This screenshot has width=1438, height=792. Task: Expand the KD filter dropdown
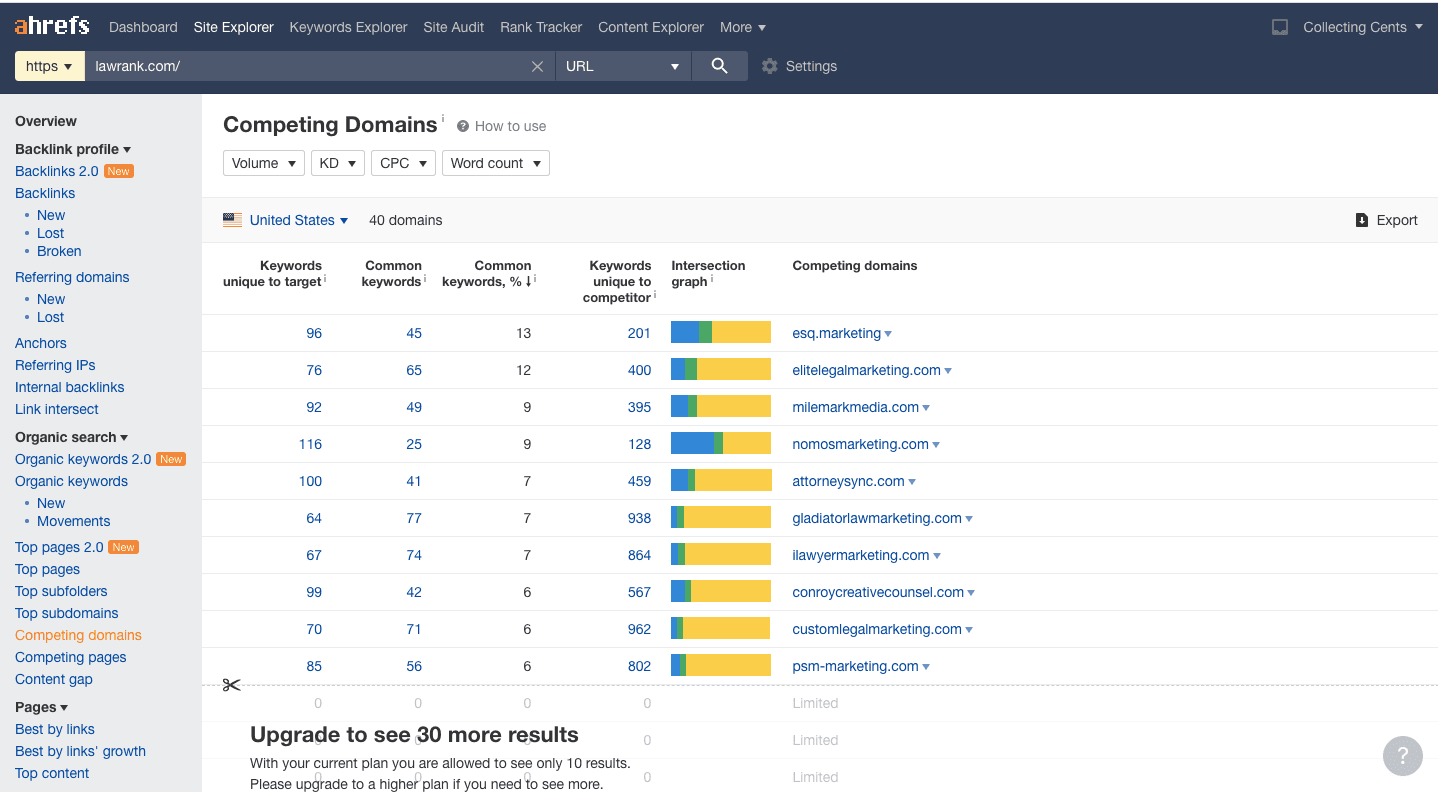(337, 163)
